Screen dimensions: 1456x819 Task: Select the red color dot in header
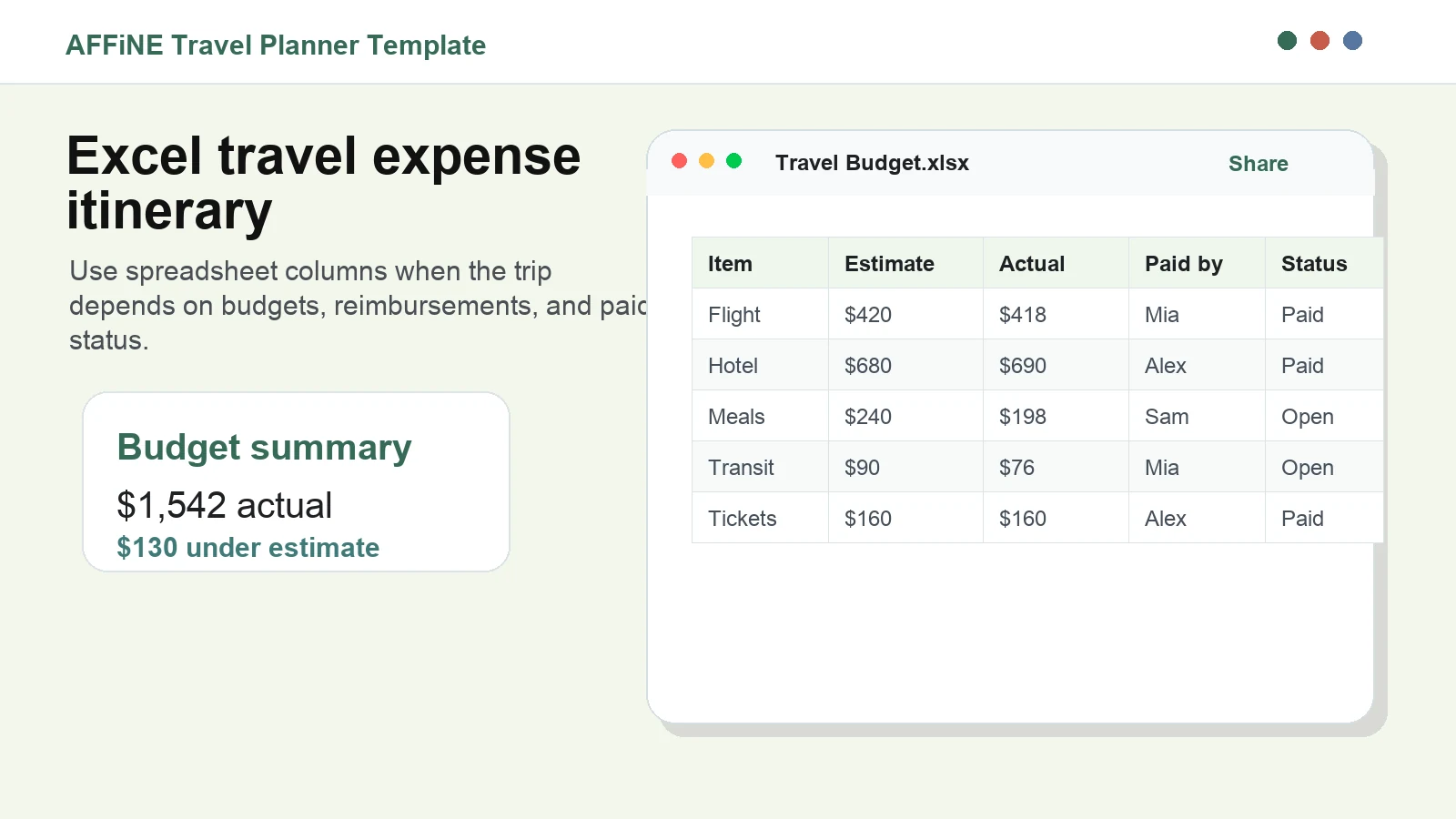tap(1319, 40)
